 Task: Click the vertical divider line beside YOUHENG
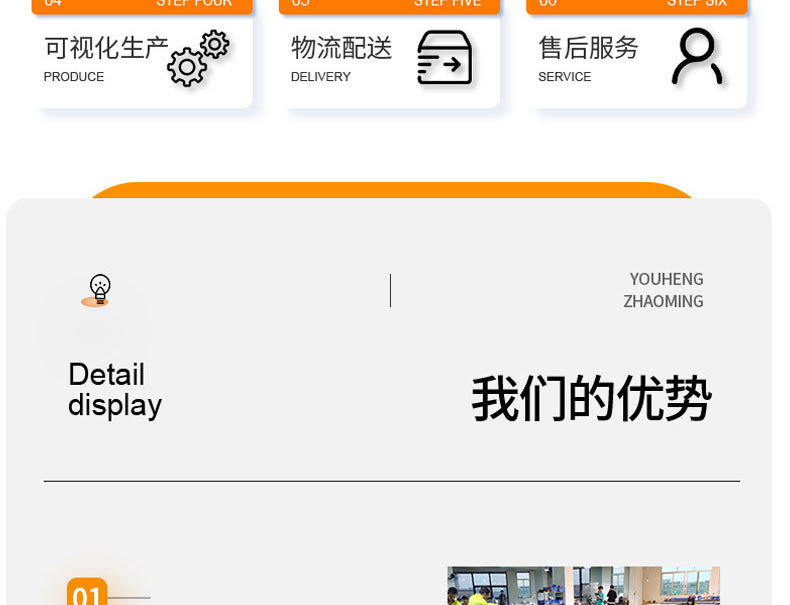click(390, 290)
